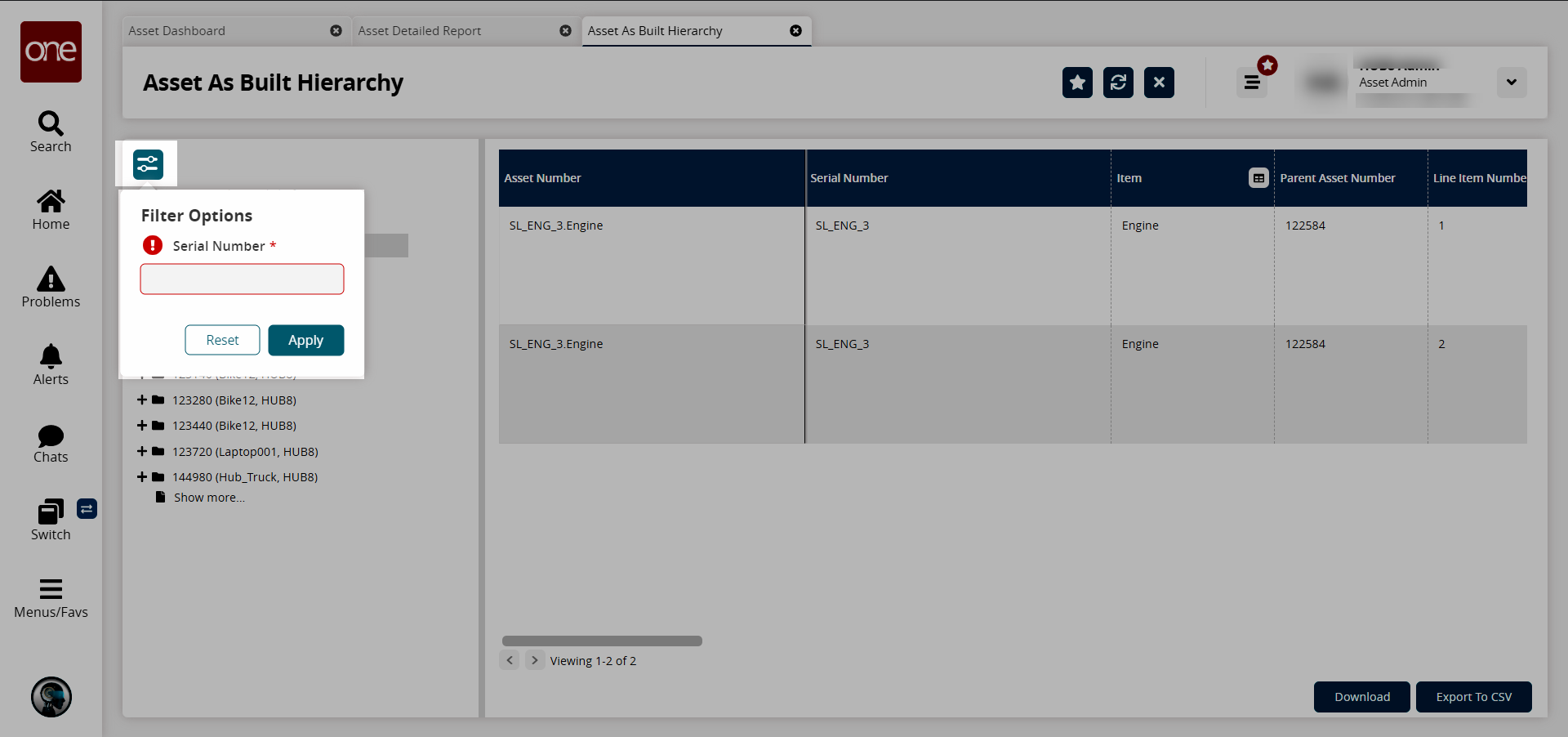1568x737 pixels.
Task: Click Export To CSV button
Action: pos(1474,697)
